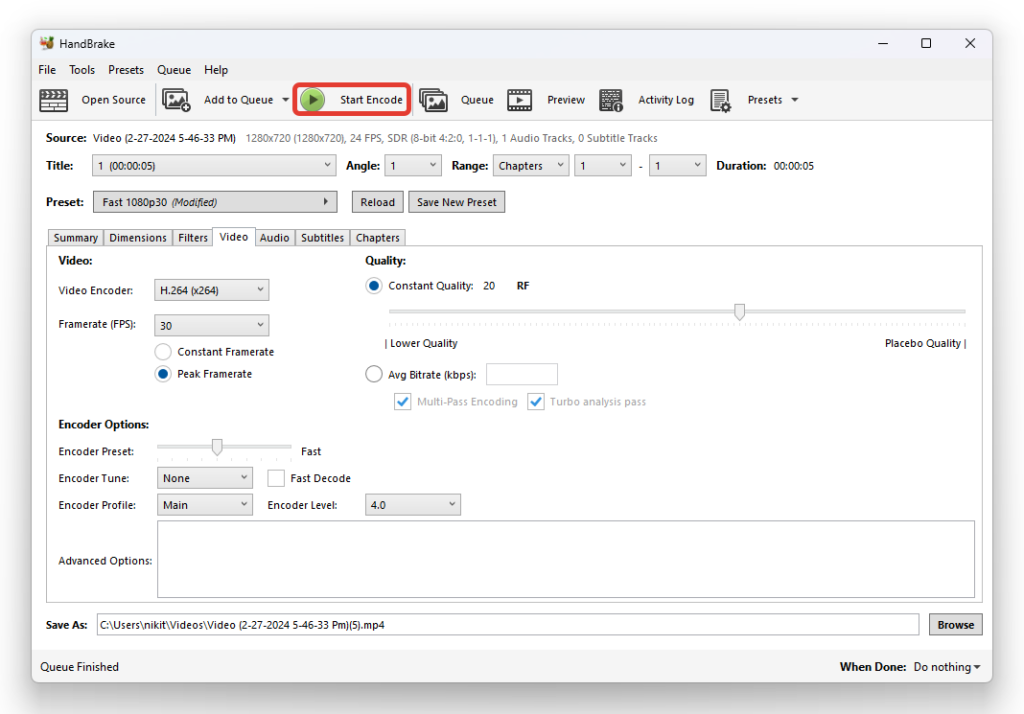Click the Preview filmstrip icon
Image resolution: width=1024 pixels, height=714 pixels.
tap(520, 100)
